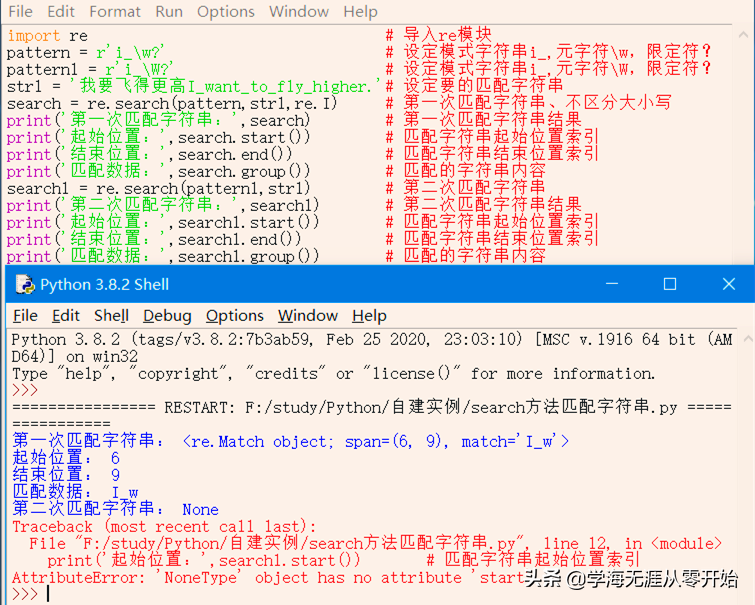Click the traceback File path line

pyautogui.click(x=376, y=543)
